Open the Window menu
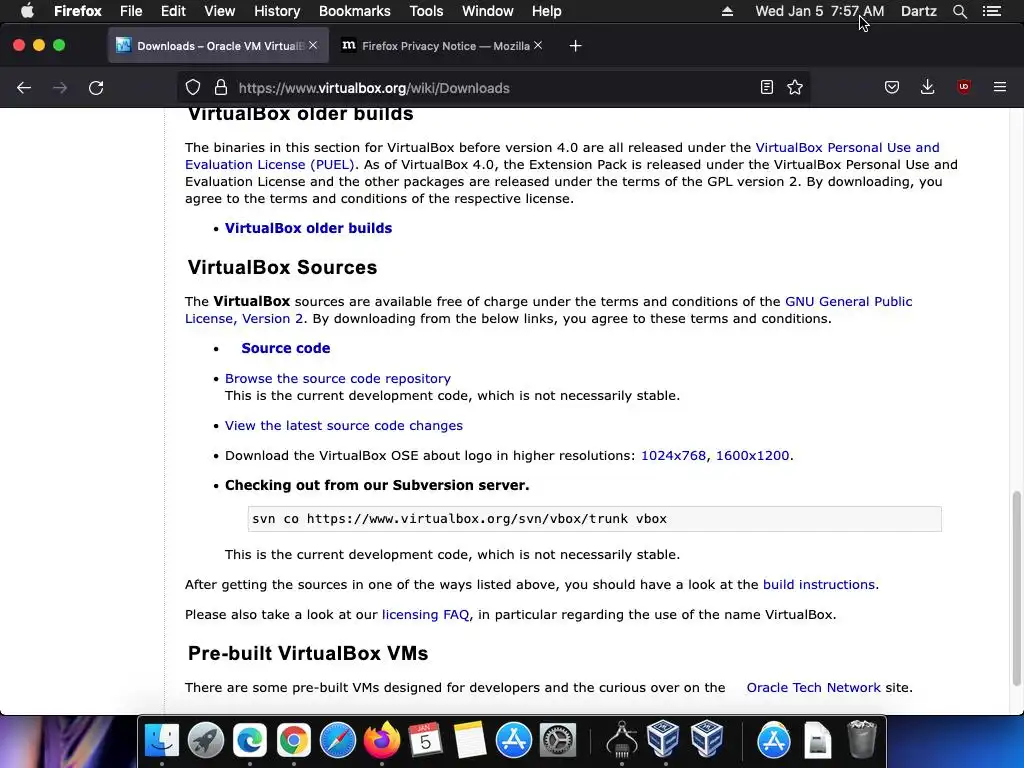 pyautogui.click(x=488, y=11)
